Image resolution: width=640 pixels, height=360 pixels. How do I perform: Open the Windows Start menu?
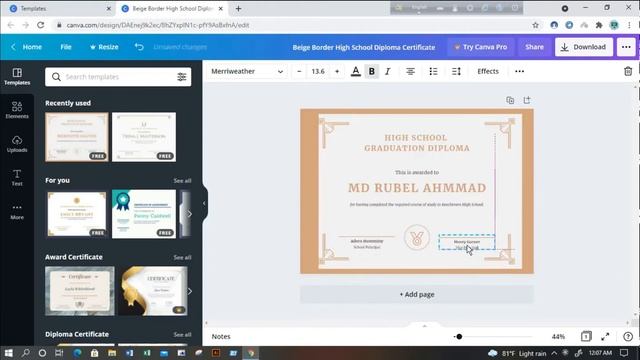tap(9, 353)
